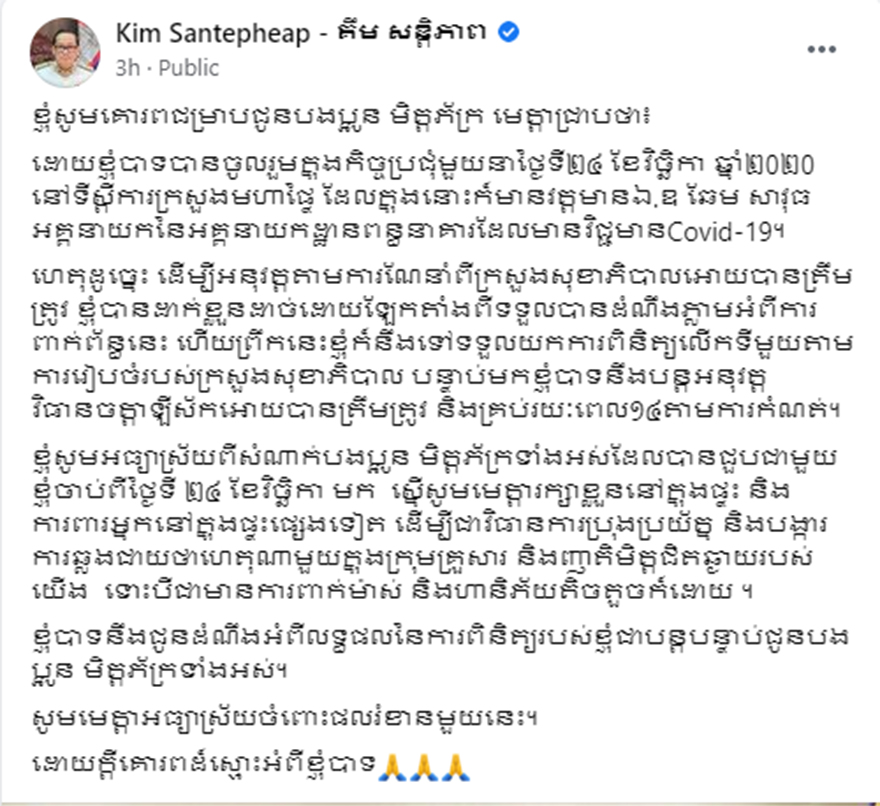Click the closing line ដោយក្តីគោរពដ៏ស្មោះ
The height and width of the screenshot is (806, 880).
click(203, 767)
